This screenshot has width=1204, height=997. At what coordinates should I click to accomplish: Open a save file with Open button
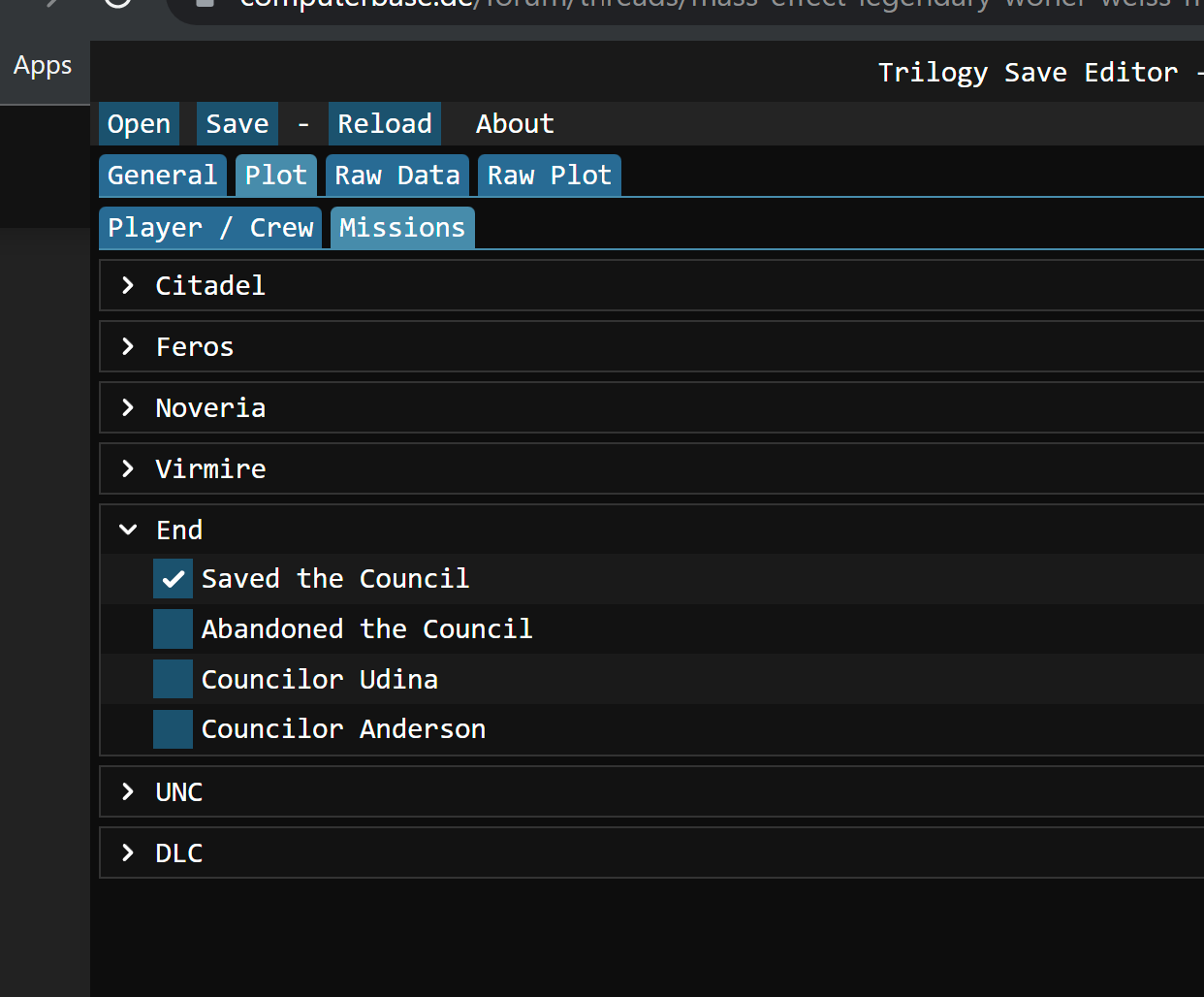(x=139, y=124)
